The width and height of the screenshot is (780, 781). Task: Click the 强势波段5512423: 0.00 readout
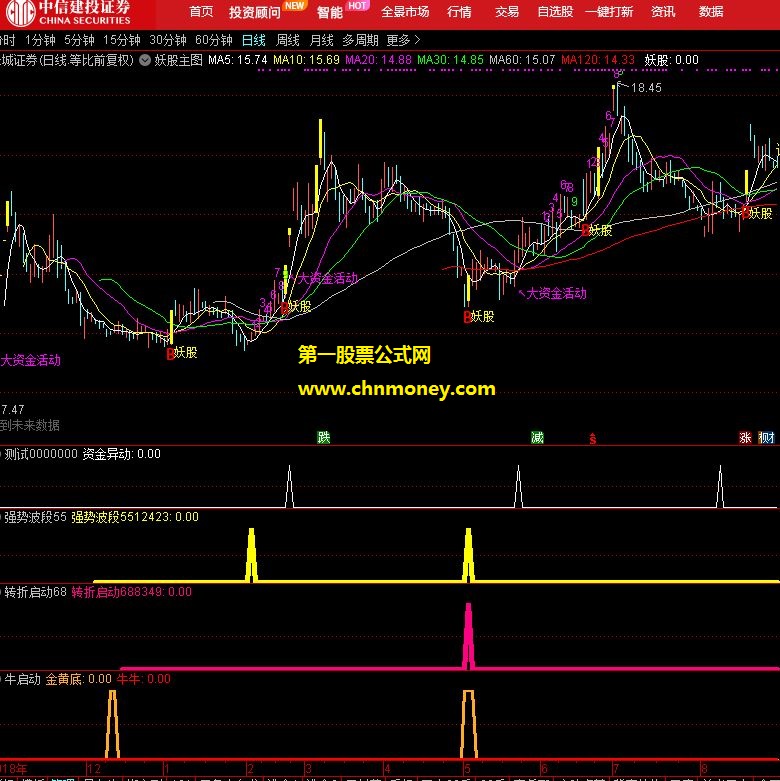pyautogui.click(x=134, y=517)
